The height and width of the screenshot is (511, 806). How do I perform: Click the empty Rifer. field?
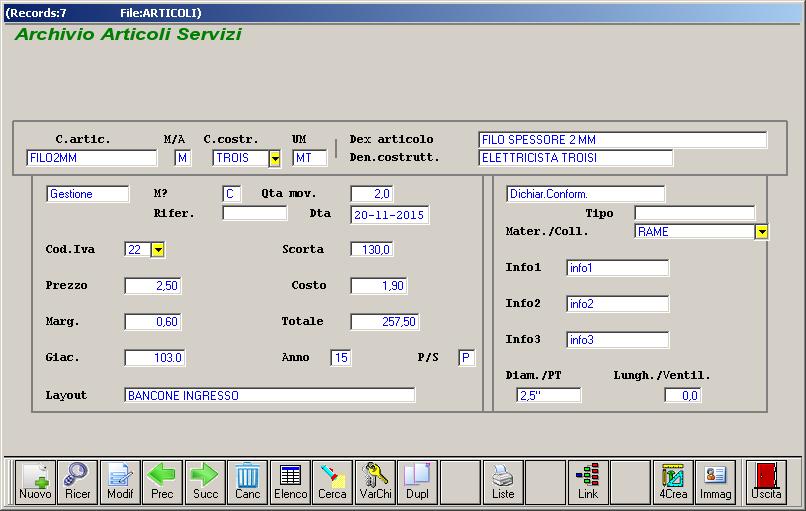(254, 213)
